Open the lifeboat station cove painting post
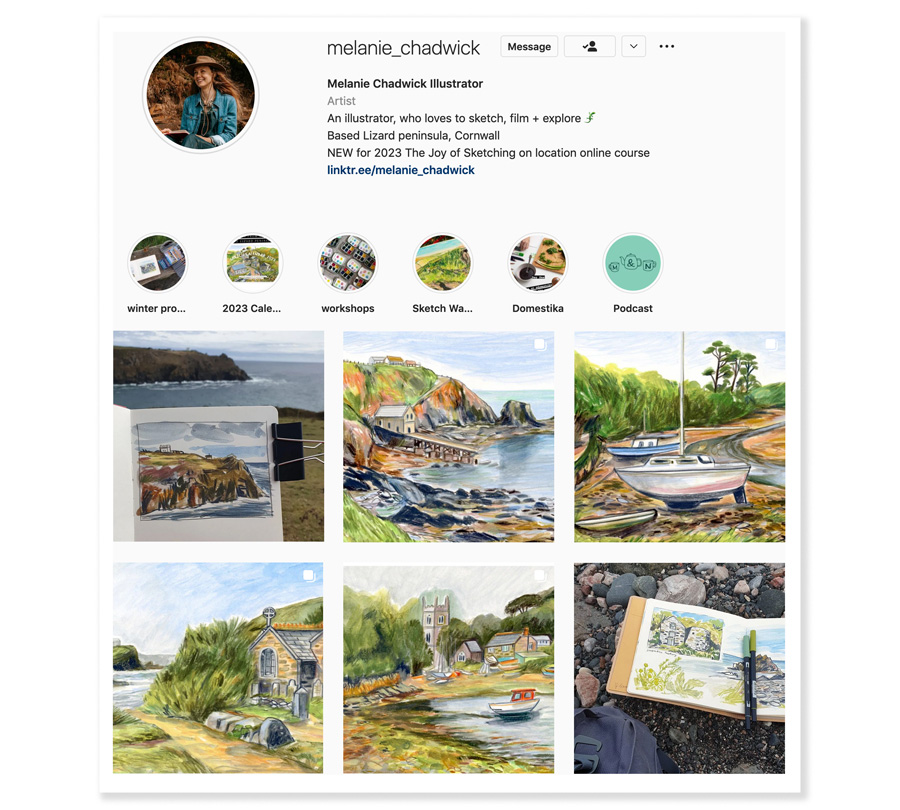This screenshot has height=810, width=900. point(448,436)
